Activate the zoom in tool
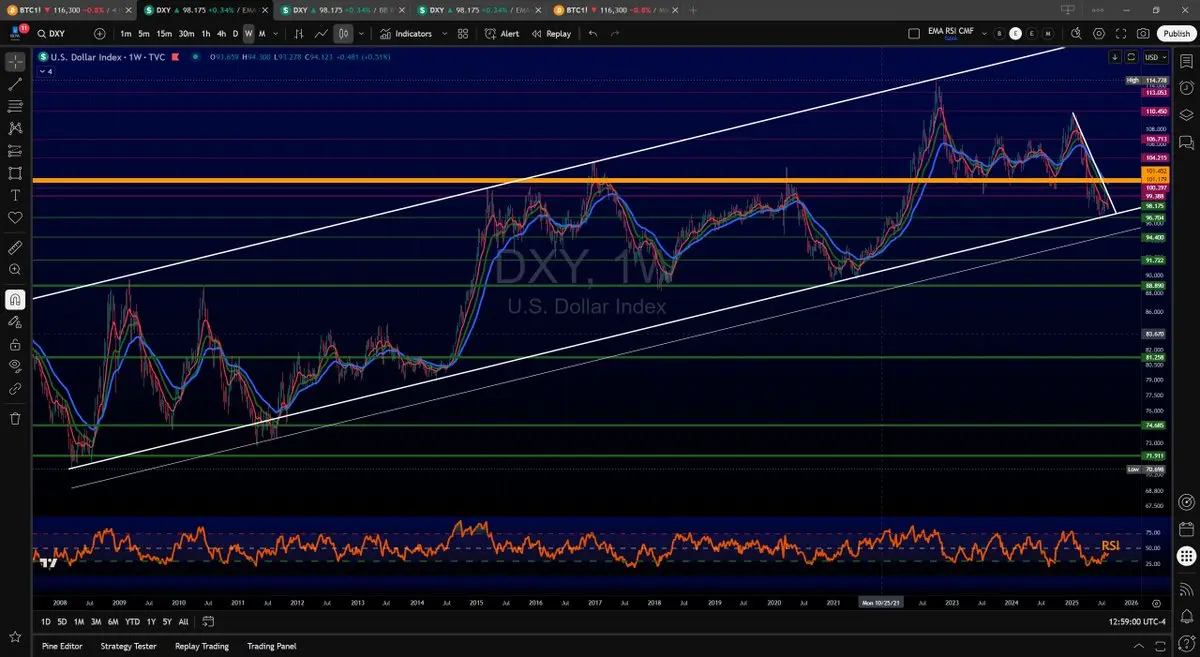This screenshot has width=1200, height=657. (15, 269)
